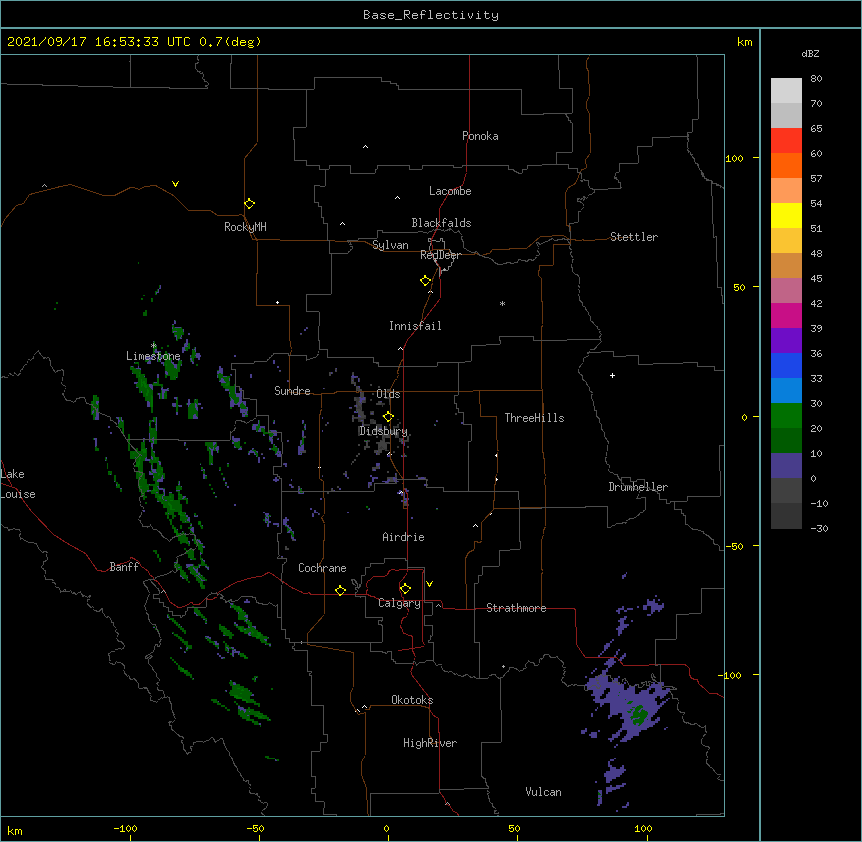
Task: Click the ThreeHills label
Action: pyautogui.click(x=534, y=418)
